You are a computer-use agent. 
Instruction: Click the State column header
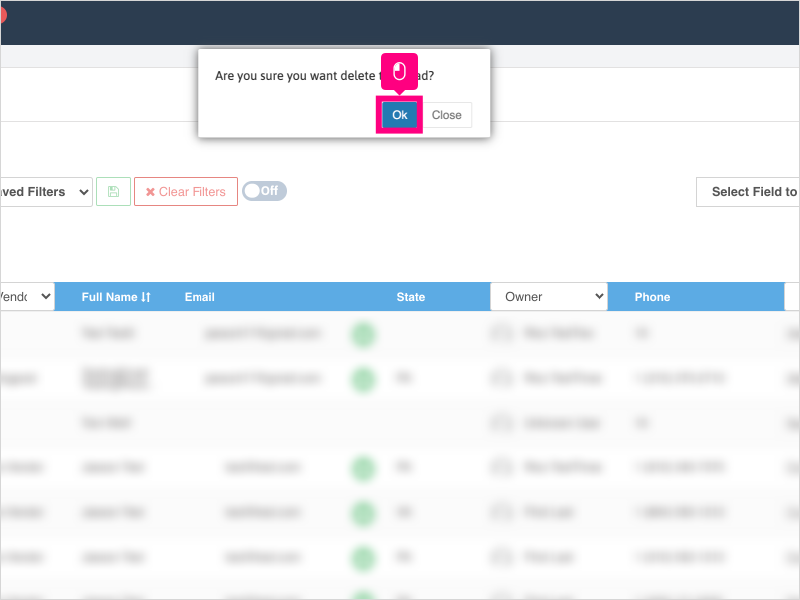411,297
